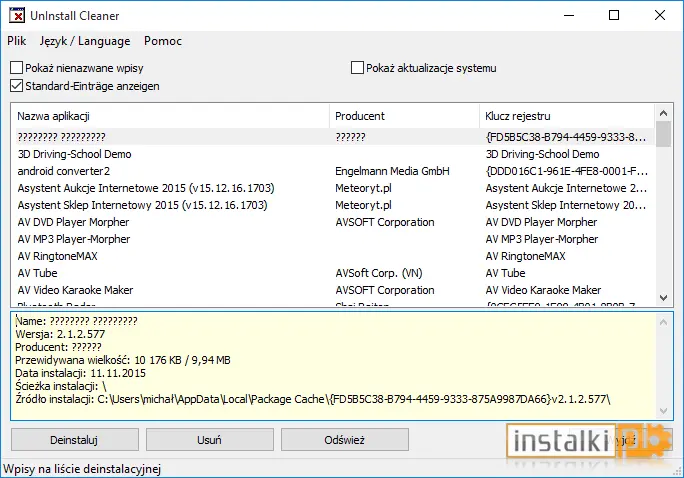Open the Plik menu
Image resolution: width=684 pixels, height=478 pixels.
point(17,41)
